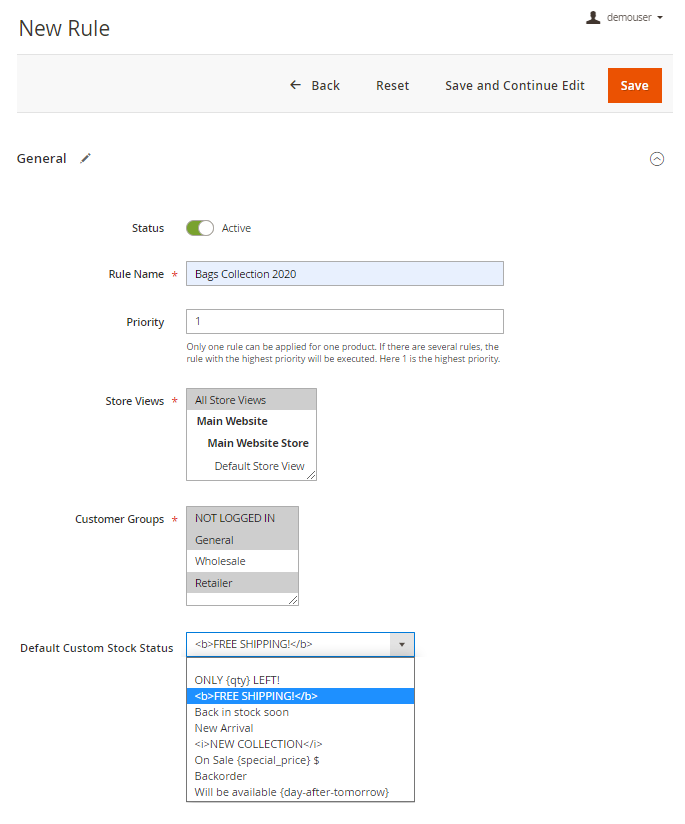Go Back using the arrow button
685x824 pixels.
coord(314,85)
